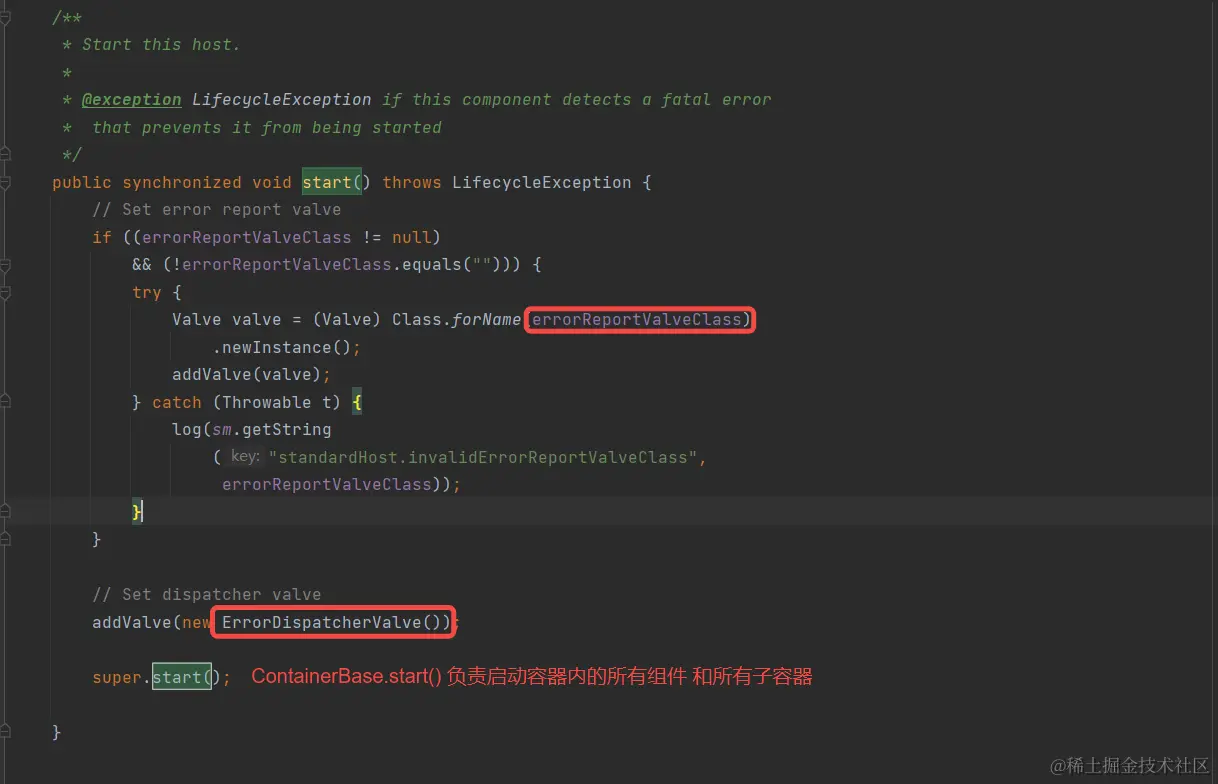Click the 'key:' parameter hint

click(x=245, y=457)
